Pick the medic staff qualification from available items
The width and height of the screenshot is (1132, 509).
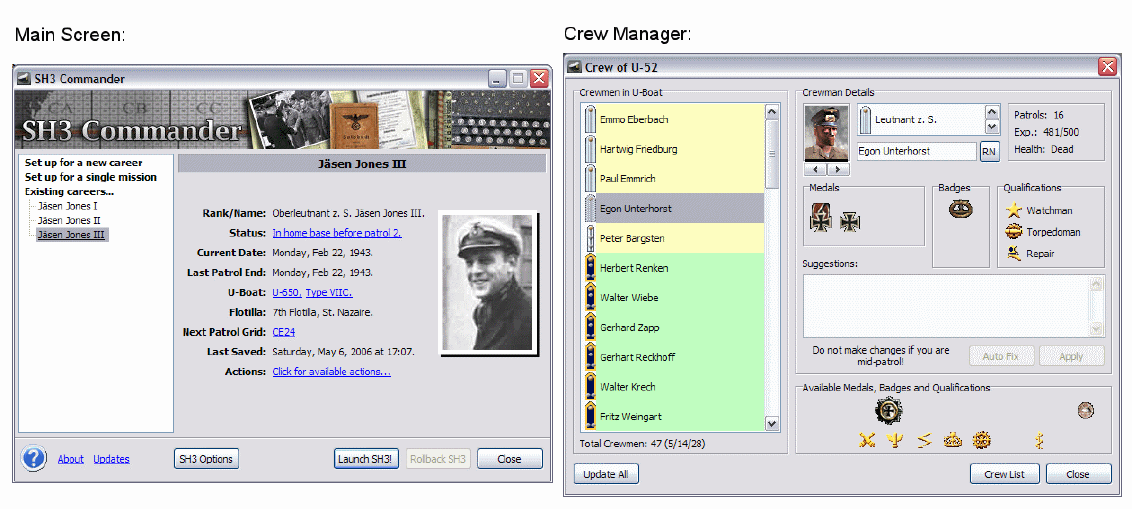pyautogui.click(x=1040, y=440)
